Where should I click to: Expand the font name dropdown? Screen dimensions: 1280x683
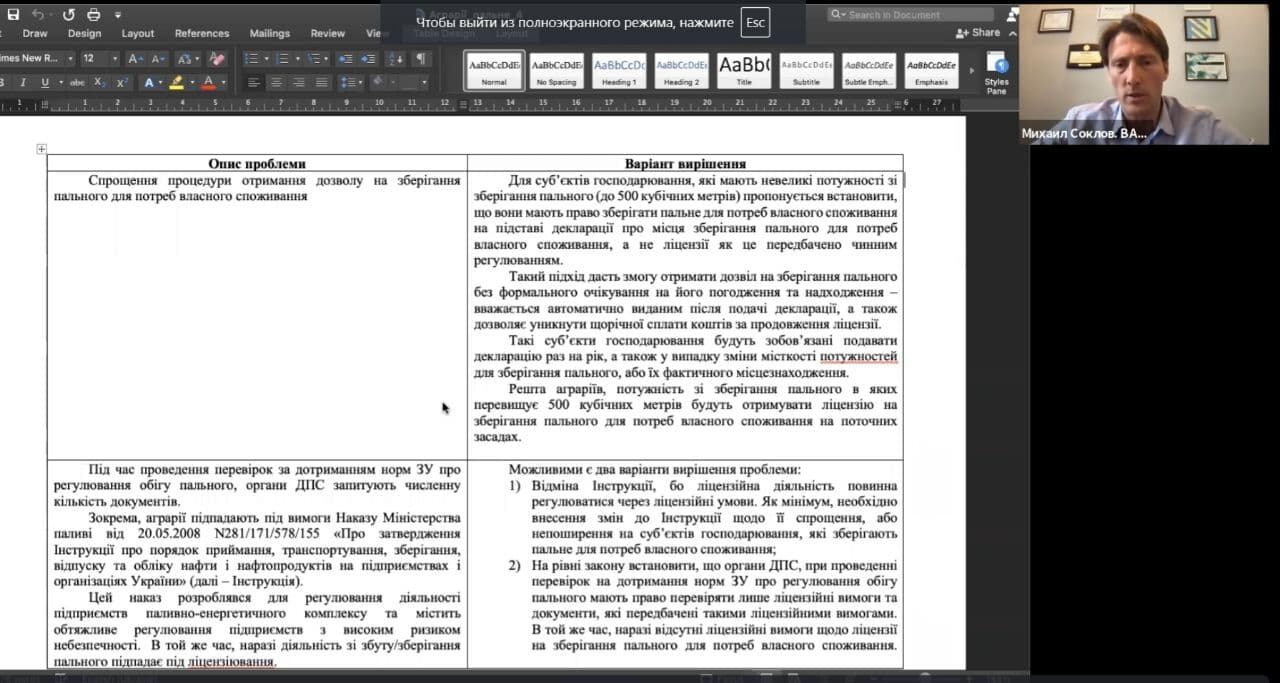click(x=70, y=58)
